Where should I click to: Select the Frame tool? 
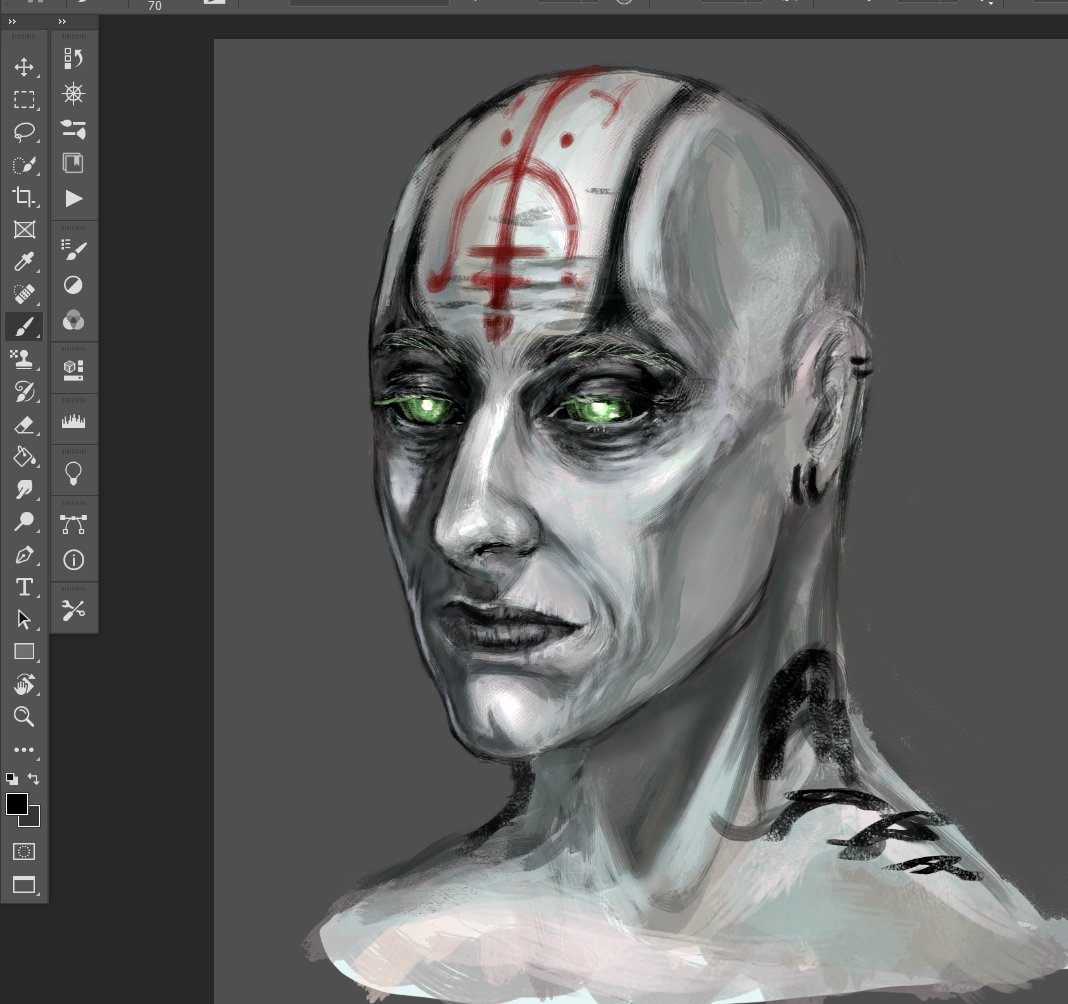24,230
